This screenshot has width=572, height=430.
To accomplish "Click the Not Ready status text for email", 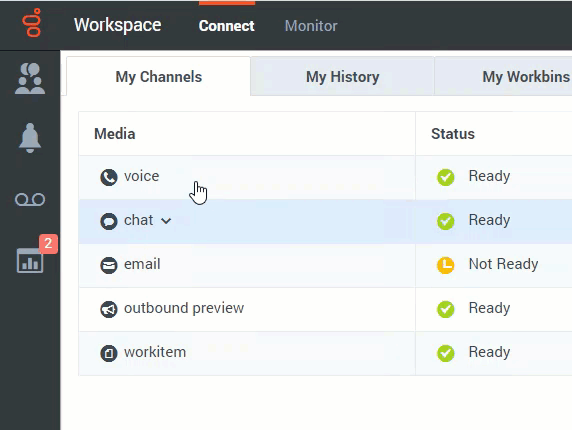I will pos(503,264).
